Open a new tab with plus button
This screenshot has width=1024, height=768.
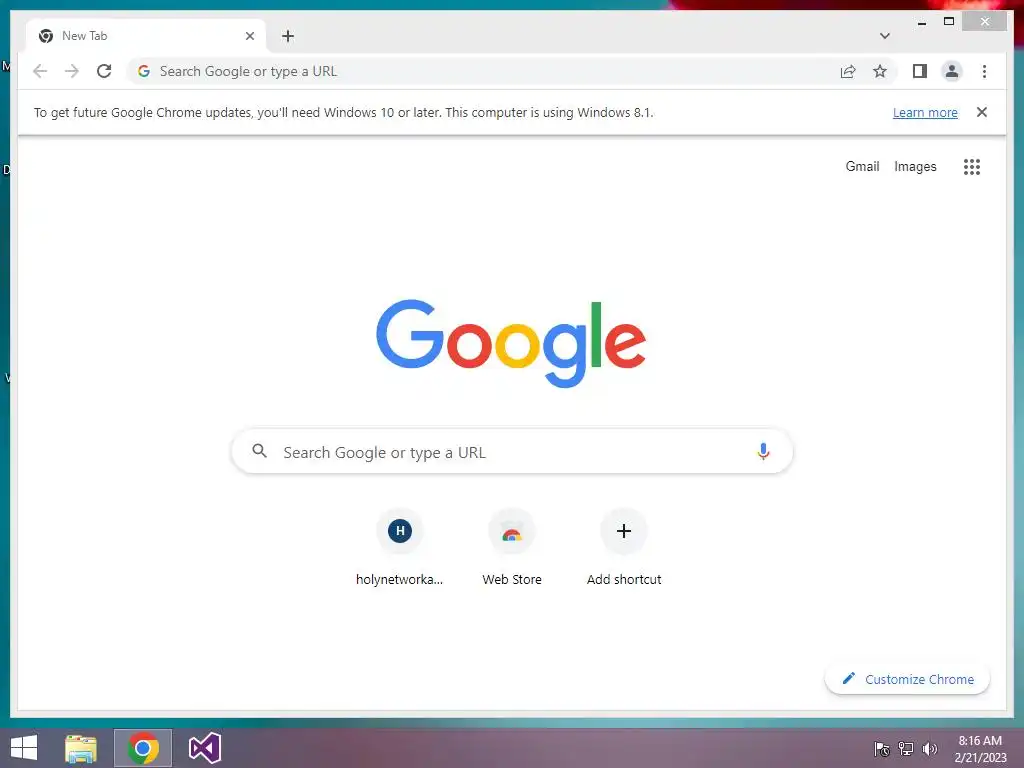coord(288,36)
